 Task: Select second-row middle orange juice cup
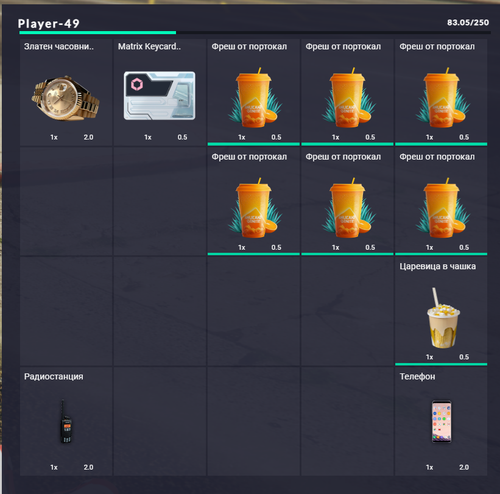(x=348, y=208)
